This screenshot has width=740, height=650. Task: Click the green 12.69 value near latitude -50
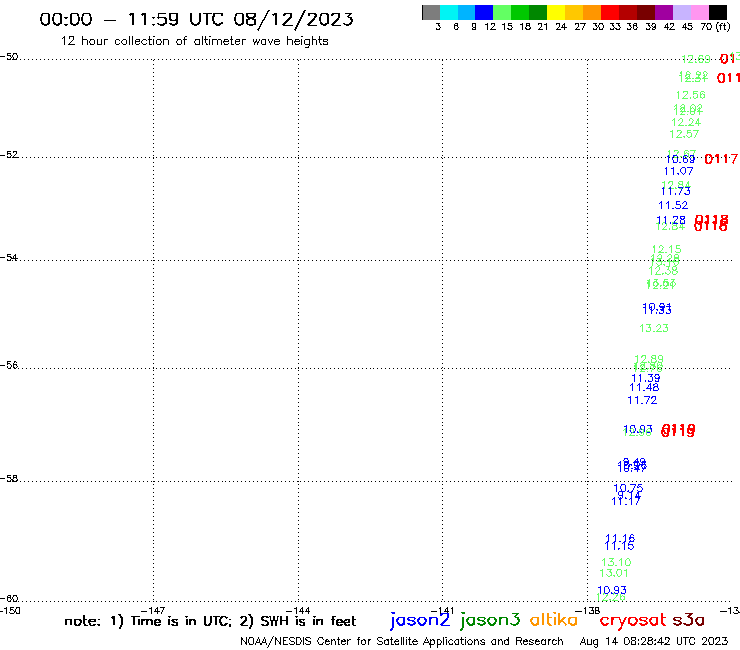[696, 59]
